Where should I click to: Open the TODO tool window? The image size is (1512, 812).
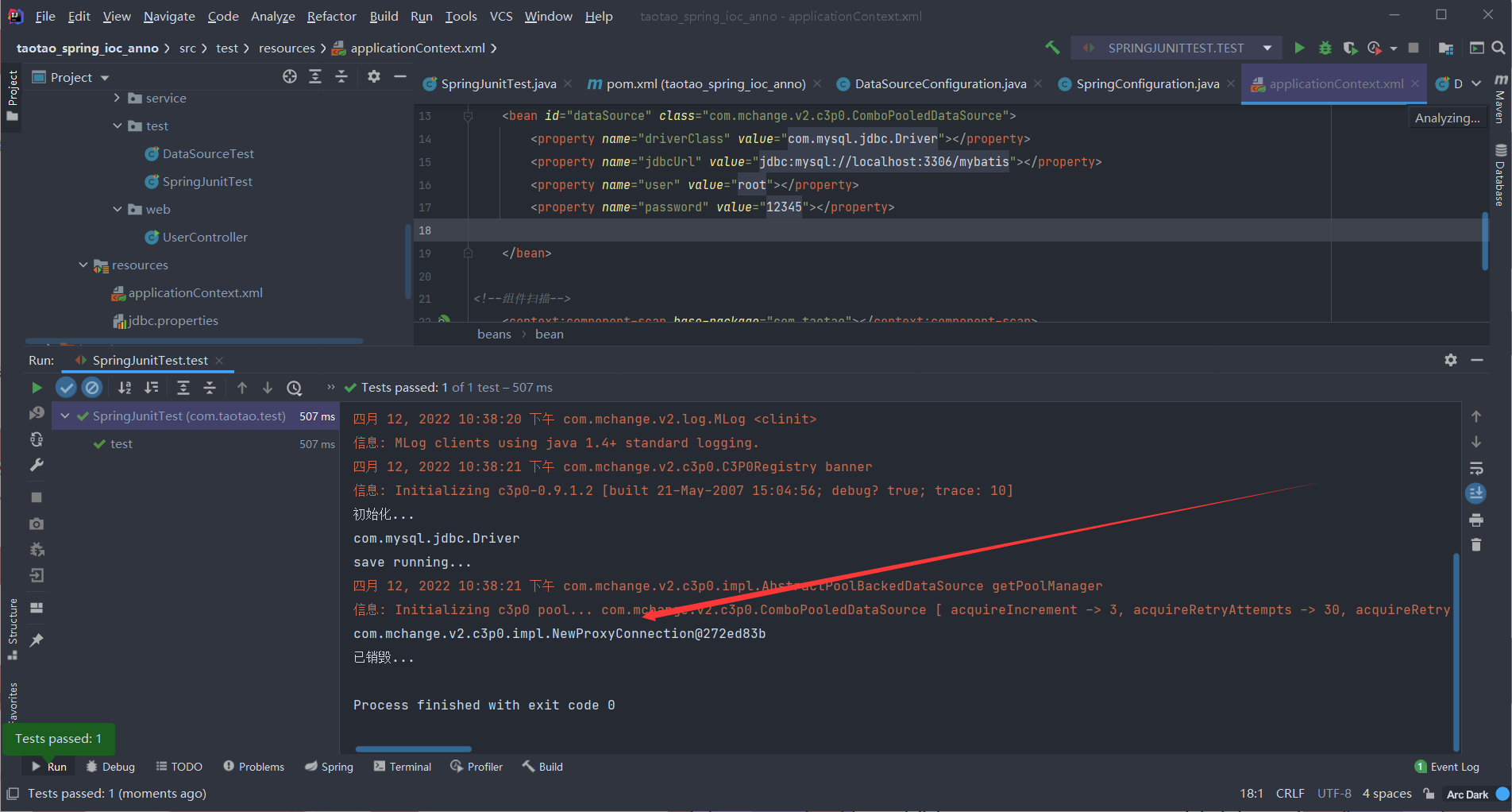pos(179,767)
